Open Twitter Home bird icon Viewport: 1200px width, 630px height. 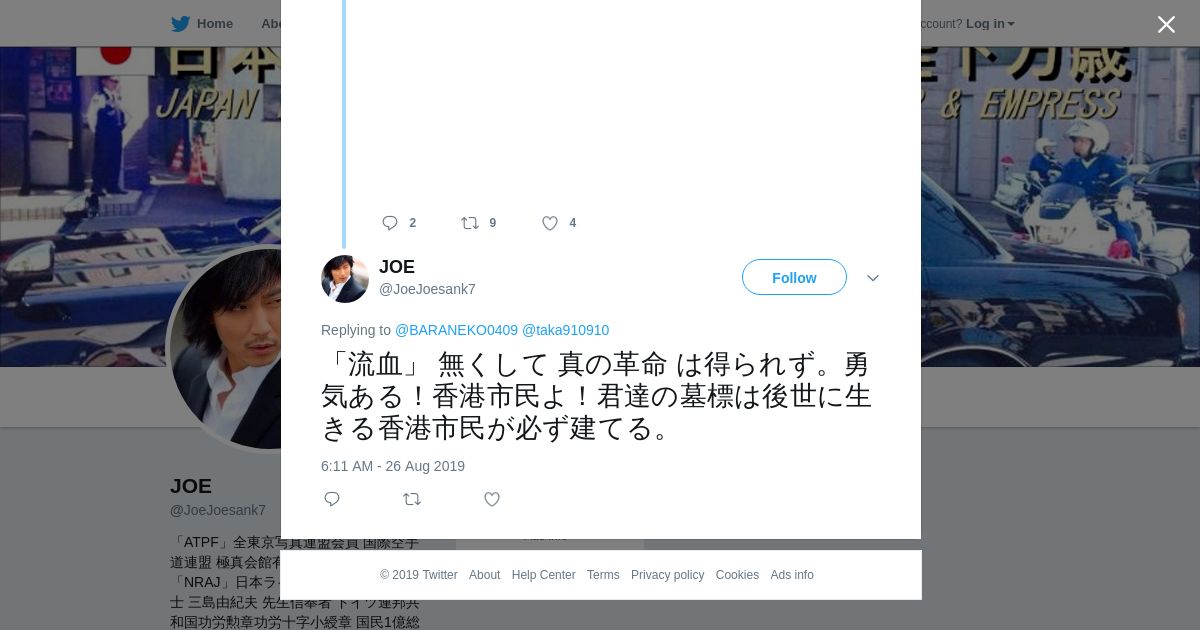[x=180, y=24]
